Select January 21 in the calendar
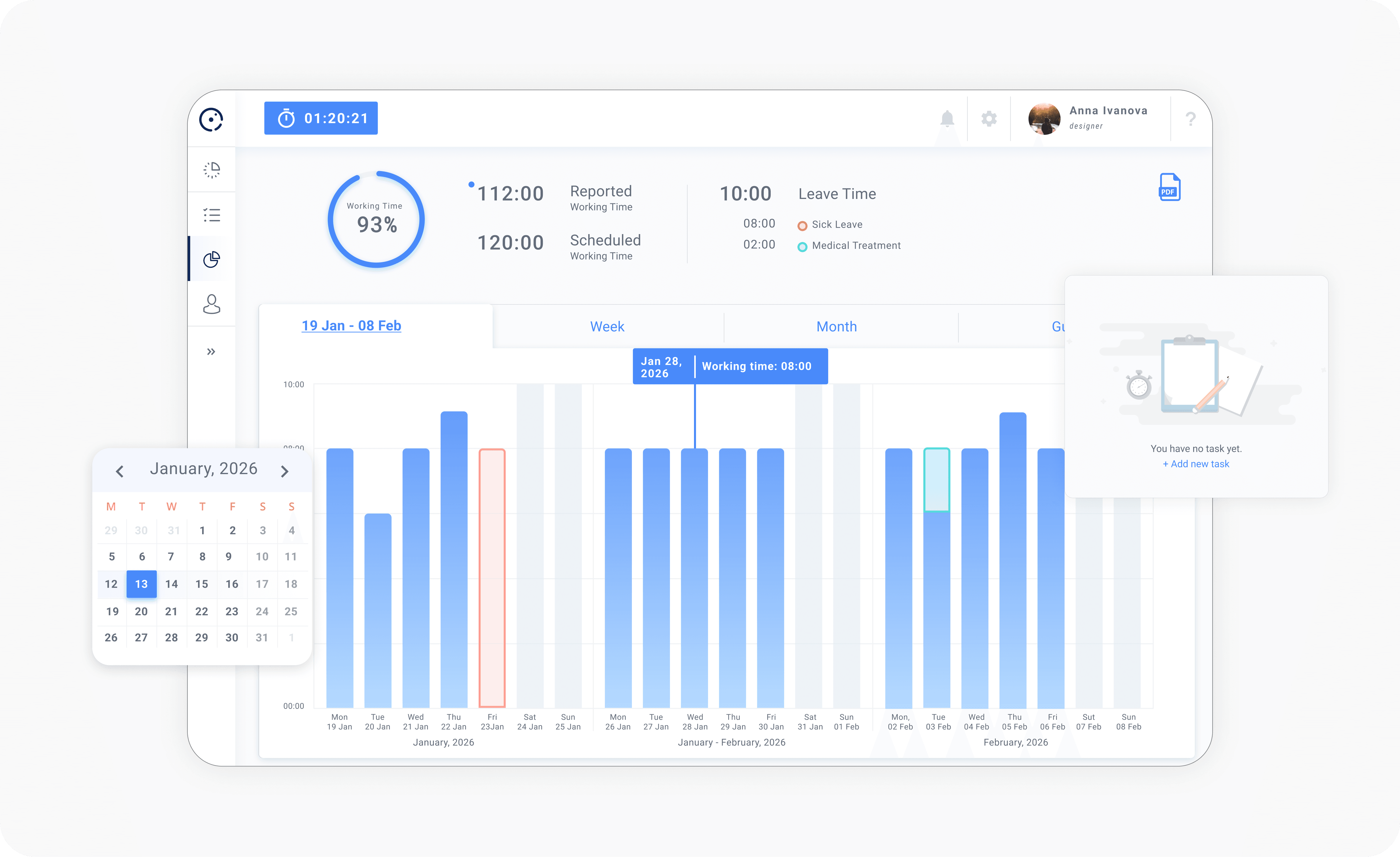Image resolution: width=1400 pixels, height=857 pixels. pos(171,611)
